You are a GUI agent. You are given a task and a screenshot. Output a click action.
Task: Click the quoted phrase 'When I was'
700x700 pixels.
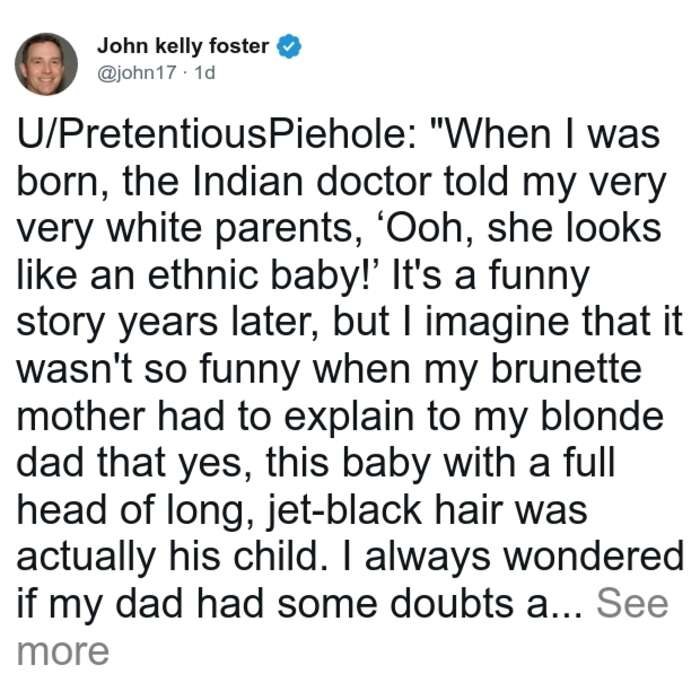[544, 134]
